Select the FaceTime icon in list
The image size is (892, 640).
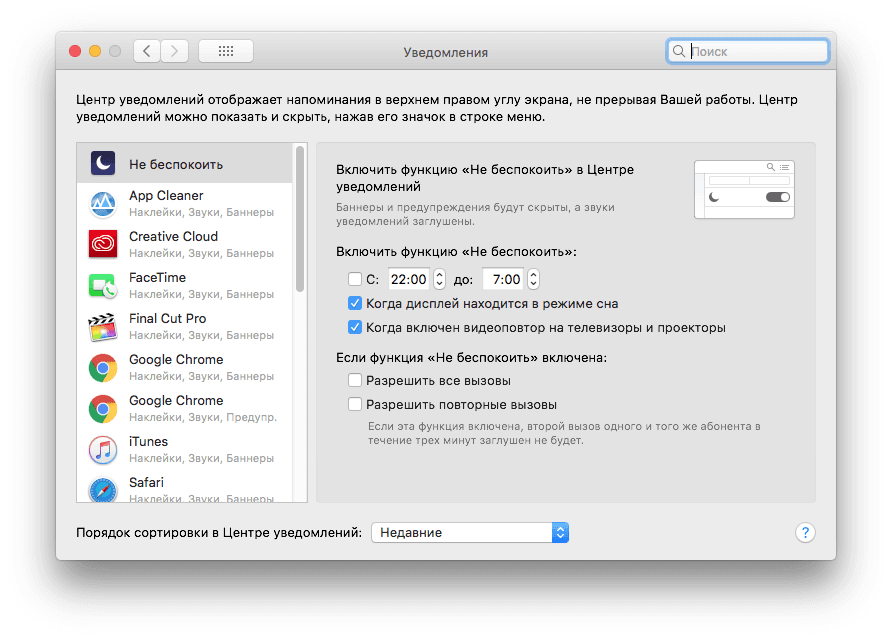click(103, 286)
